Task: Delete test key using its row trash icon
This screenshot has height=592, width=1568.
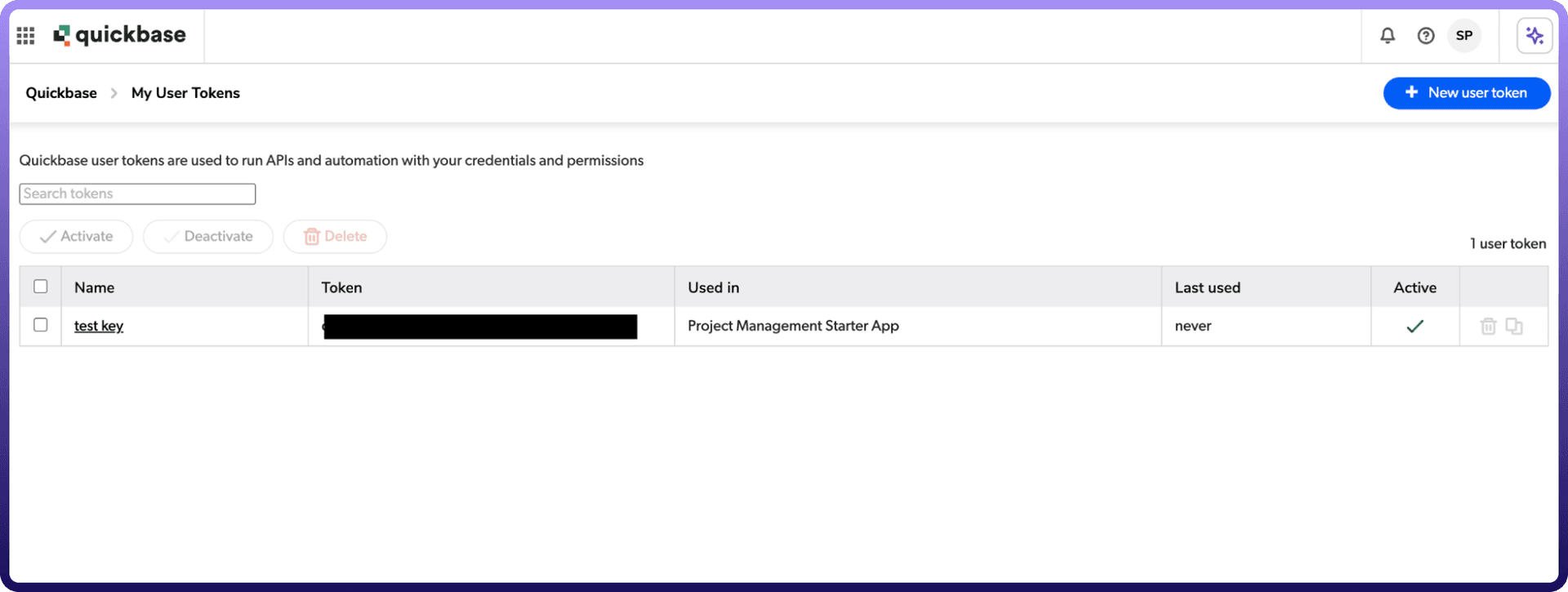Action: pyautogui.click(x=1488, y=326)
